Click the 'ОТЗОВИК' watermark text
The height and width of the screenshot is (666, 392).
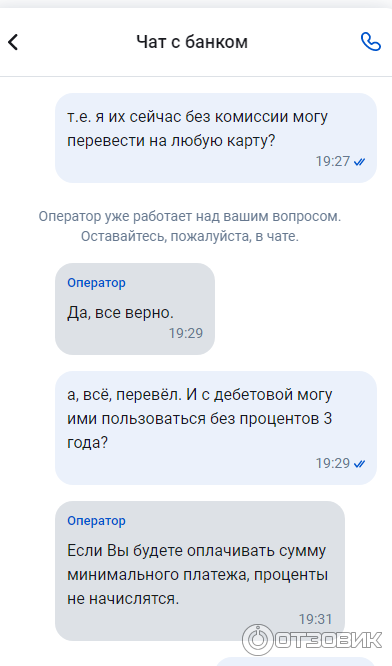pos(328,641)
